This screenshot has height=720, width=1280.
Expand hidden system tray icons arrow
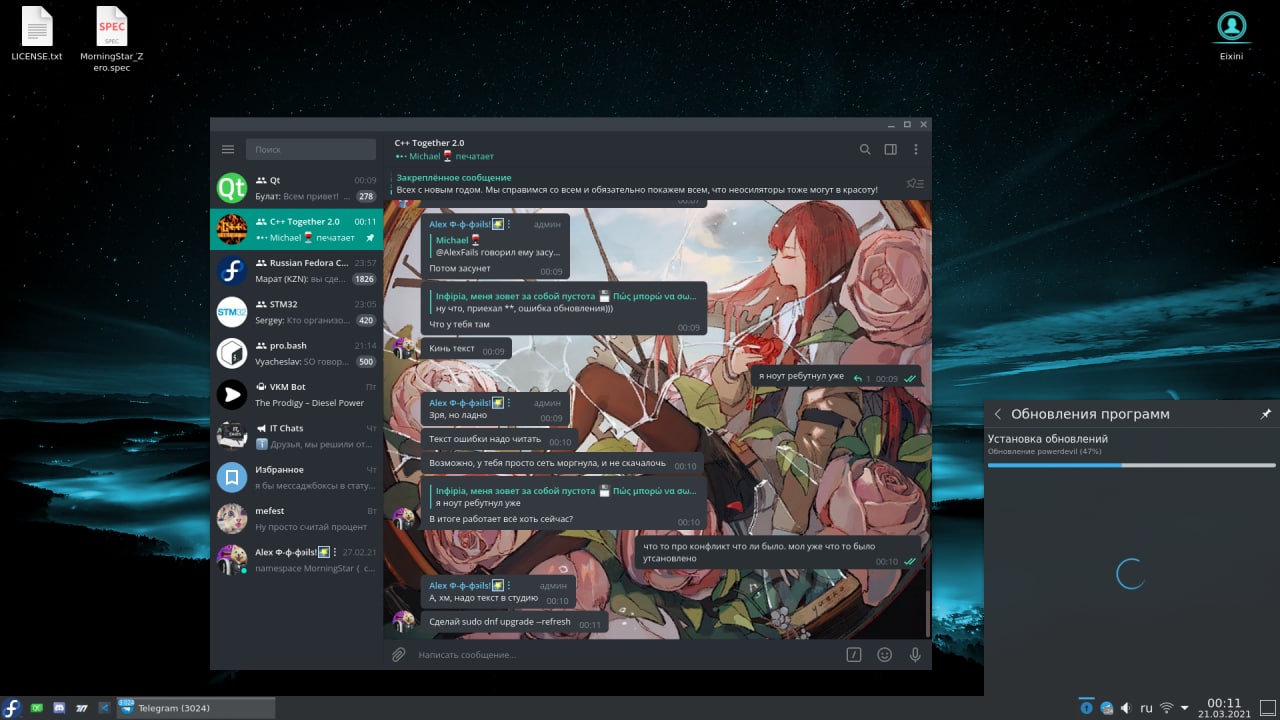pos(1185,708)
